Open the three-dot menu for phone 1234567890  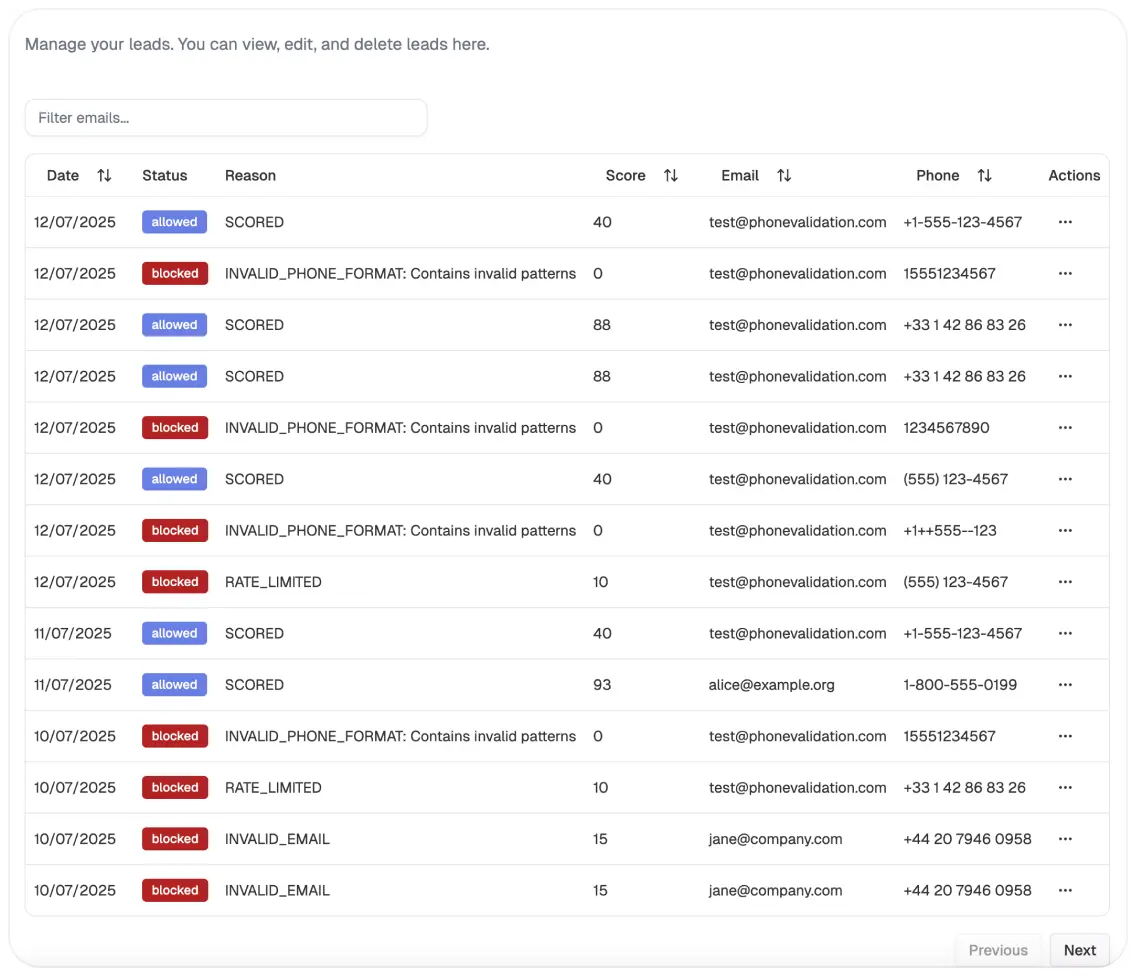pos(1065,427)
